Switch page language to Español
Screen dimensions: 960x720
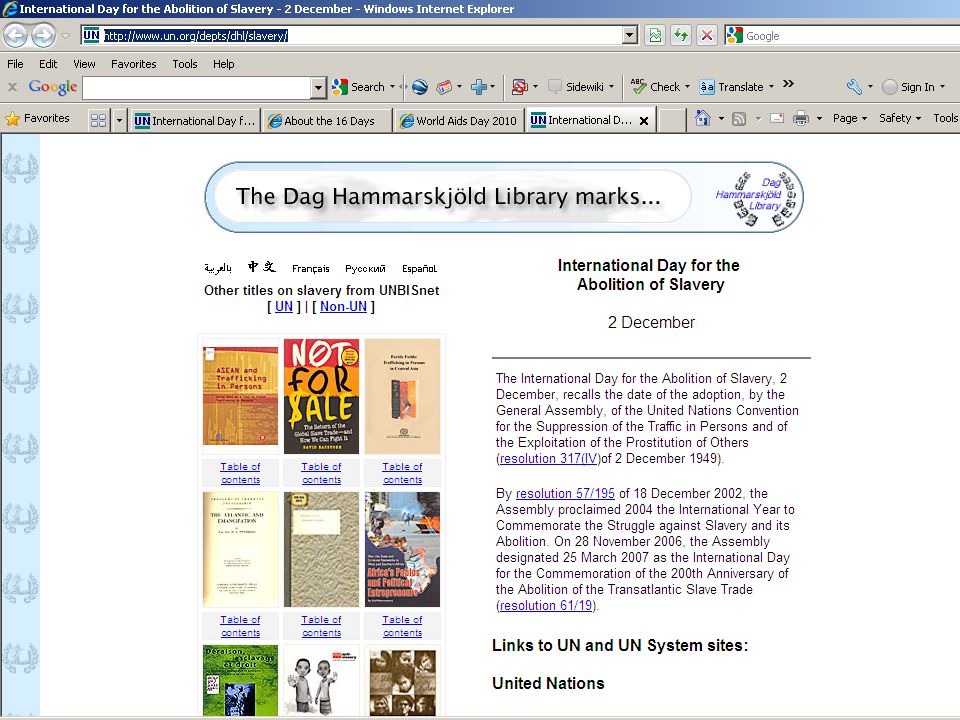coord(419,268)
